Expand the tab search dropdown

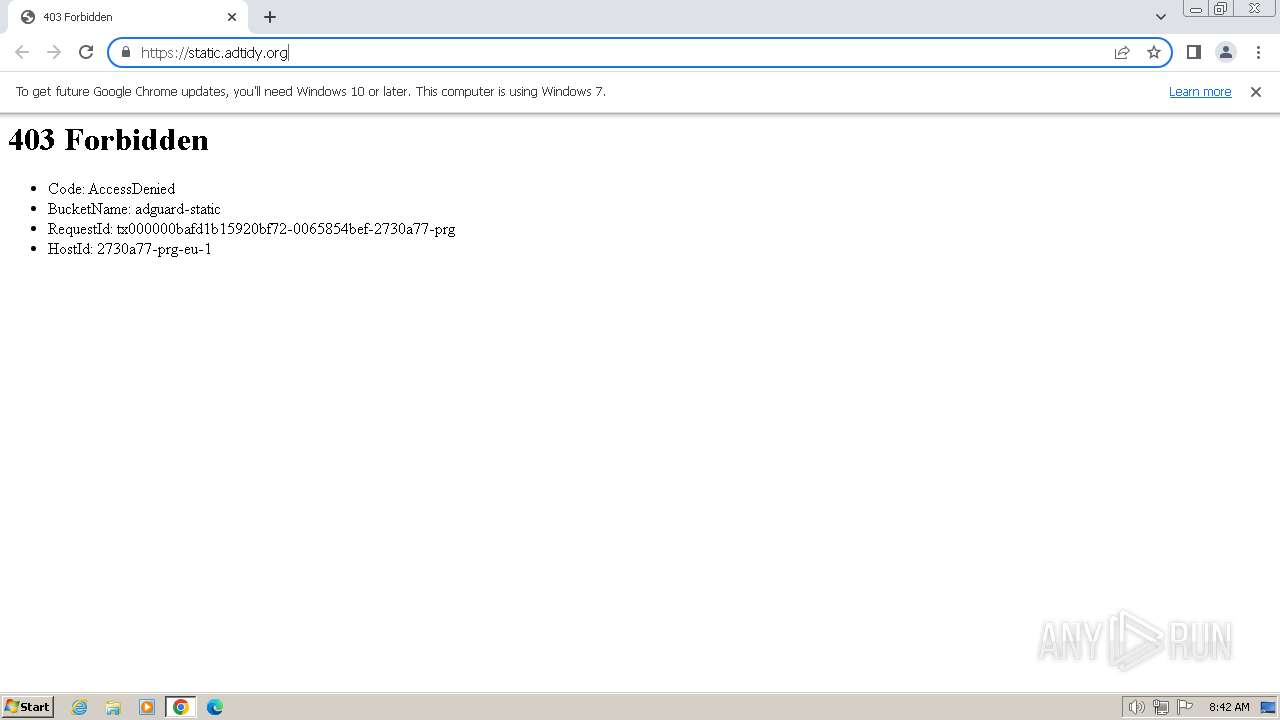point(1161,17)
